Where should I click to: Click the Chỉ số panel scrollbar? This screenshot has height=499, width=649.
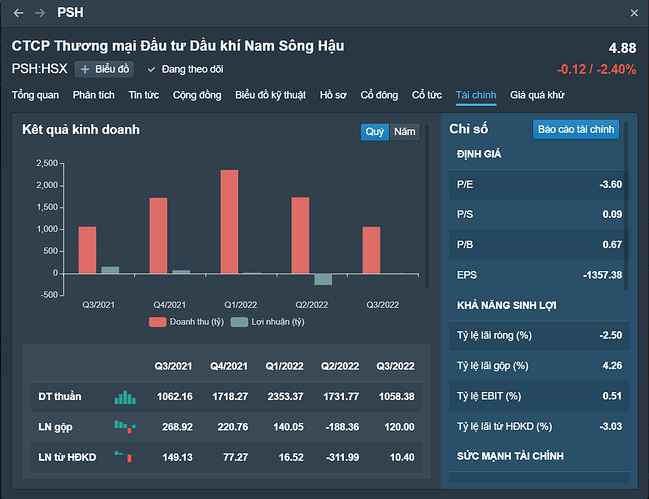(626, 206)
